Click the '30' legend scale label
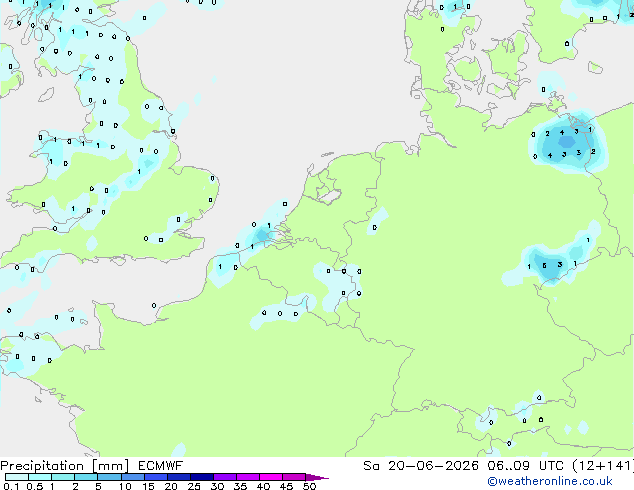The image size is (634, 490). pyautogui.click(x=217, y=486)
